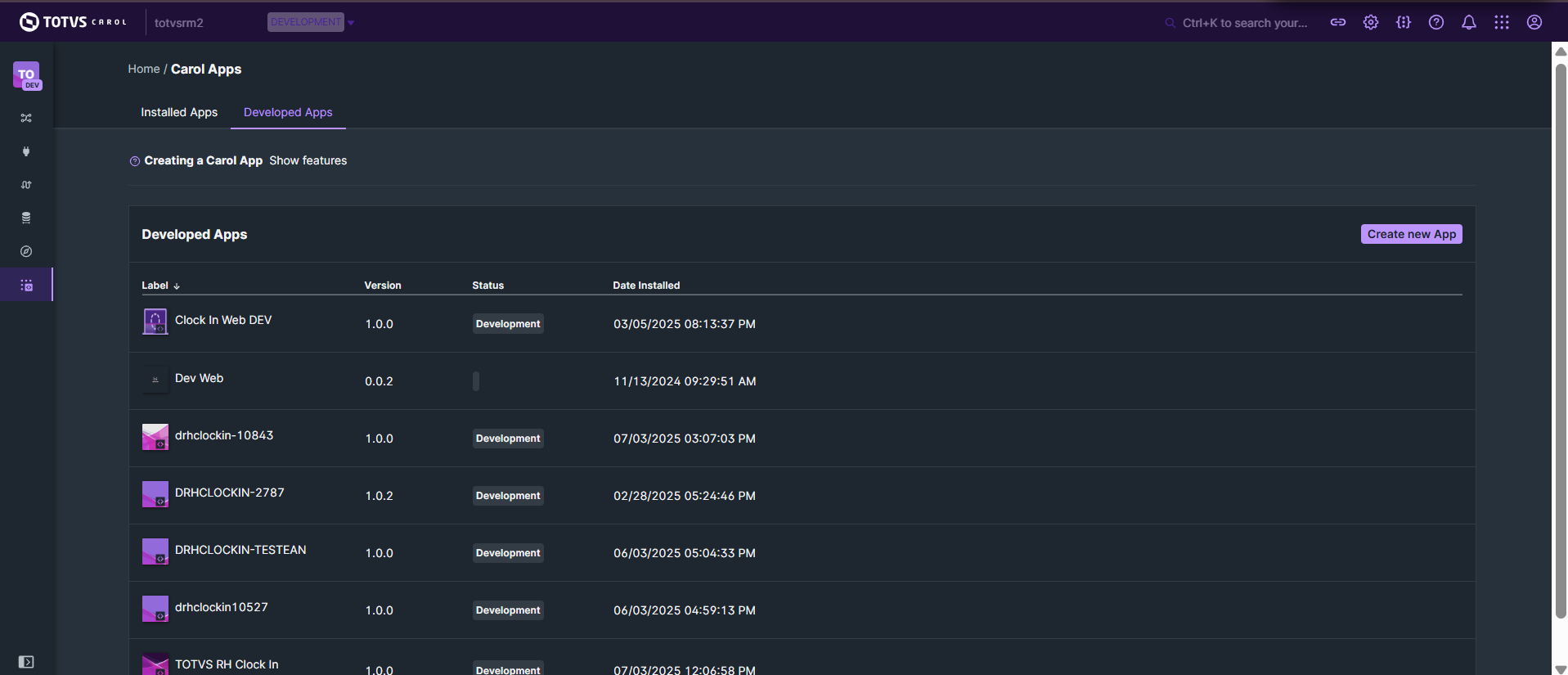Click the Development status badge for drhclockin10527
Viewport: 1568px width, 675px height.
pos(508,610)
